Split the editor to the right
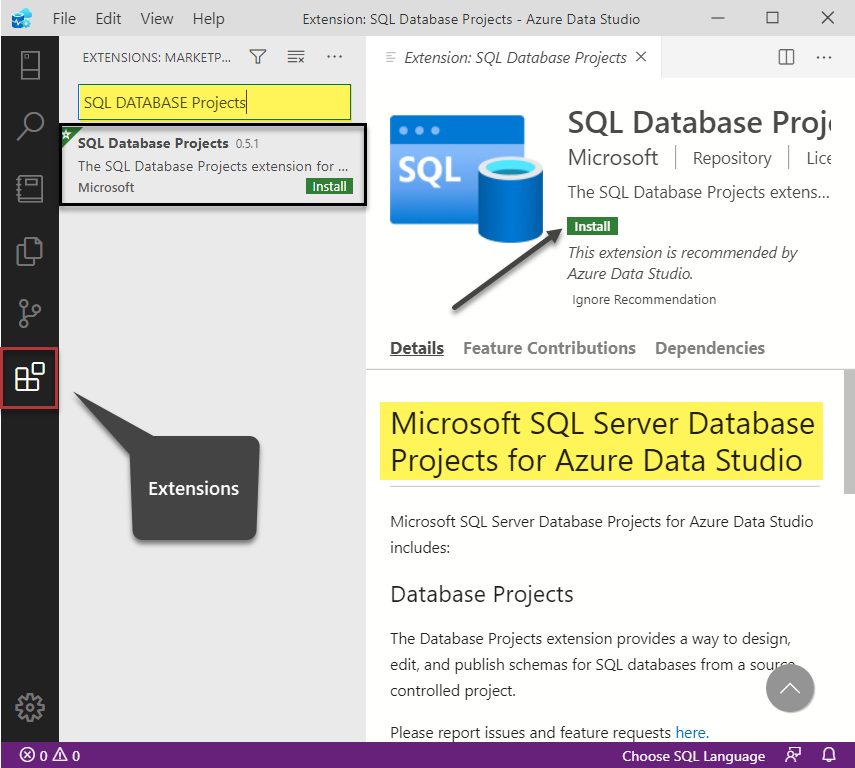Image resolution: width=855 pixels, height=768 pixels. (787, 57)
